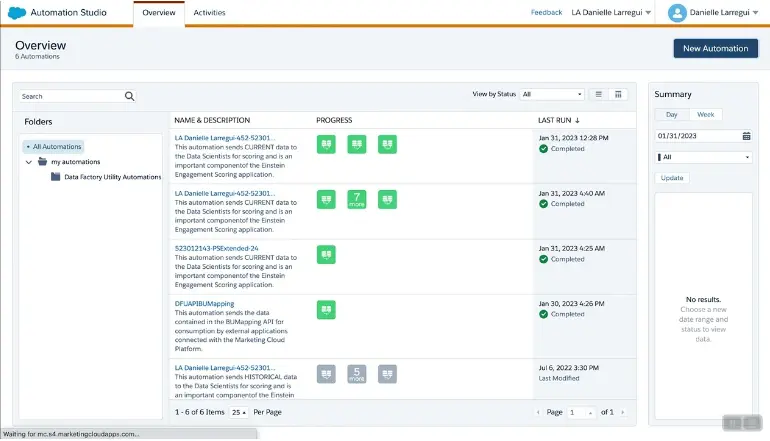Image resolution: width=770 pixels, height=441 pixels.
Task: Open LA Danielle Larregui automation run Jan 31 12:28 PM
Action: click(225, 138)
